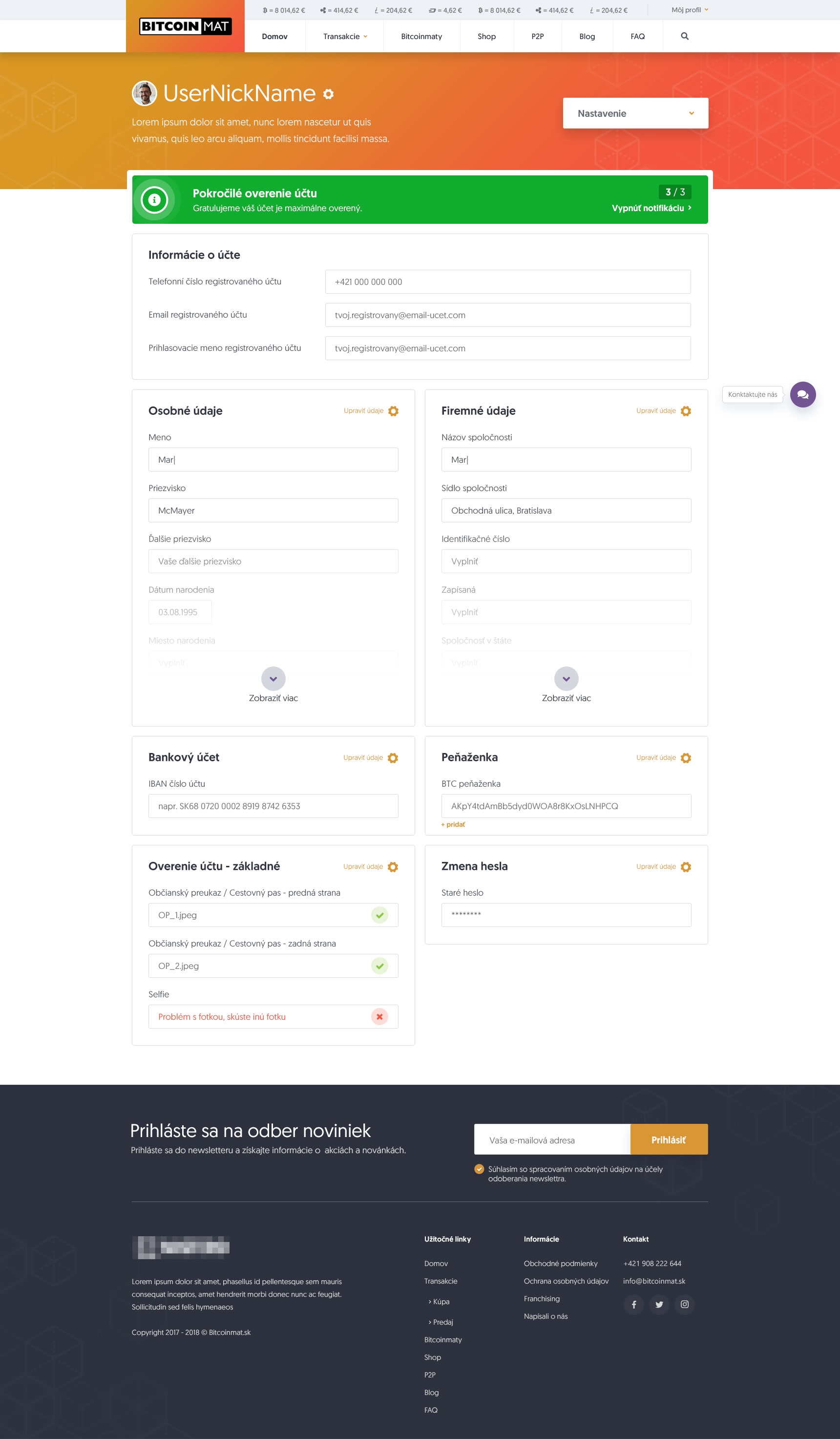Expand Zobraziť viac in Firemné údaje

pyautogui.click(x=566, y=685)
